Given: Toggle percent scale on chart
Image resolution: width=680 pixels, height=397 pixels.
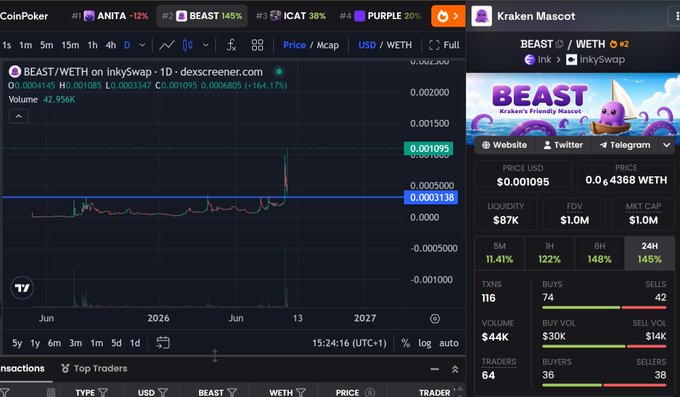Looking at the screenshot, I should click(x=405, y=343).
